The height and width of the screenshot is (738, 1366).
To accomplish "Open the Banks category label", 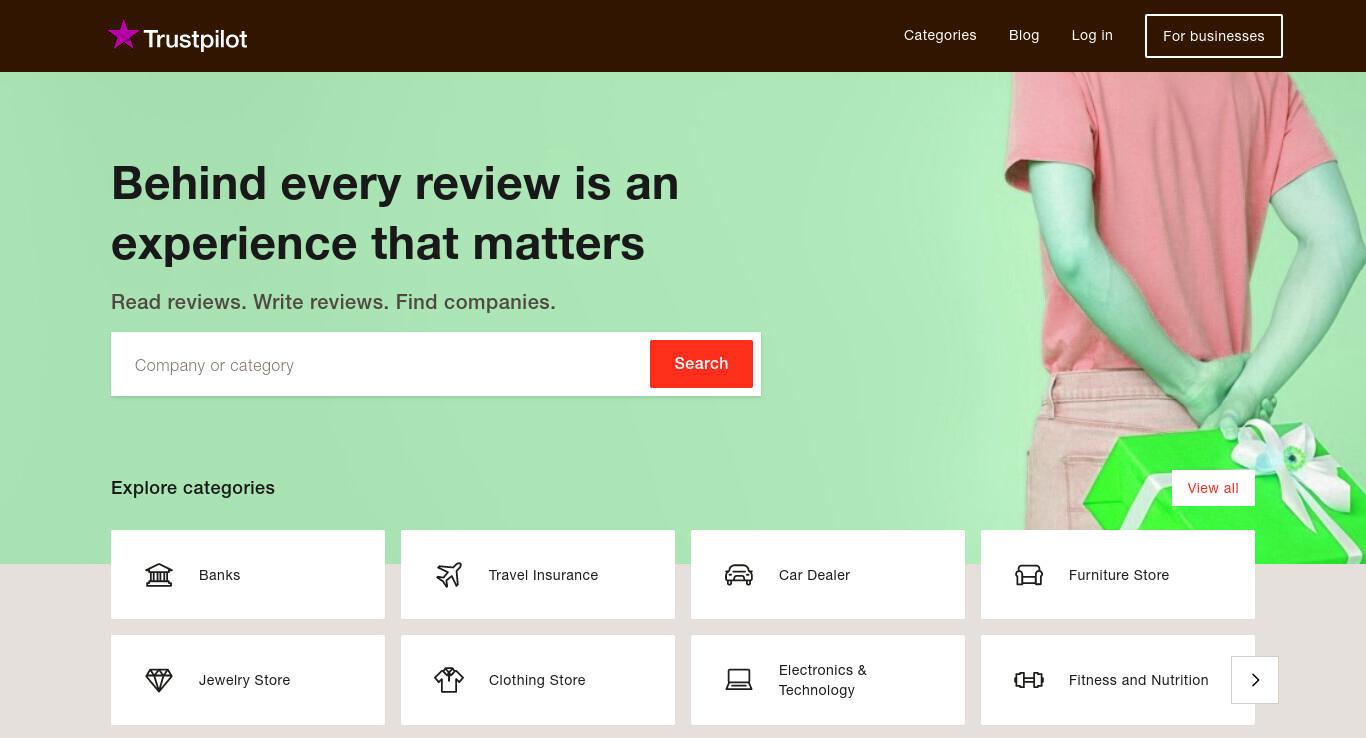I will [x=220, y=575].
